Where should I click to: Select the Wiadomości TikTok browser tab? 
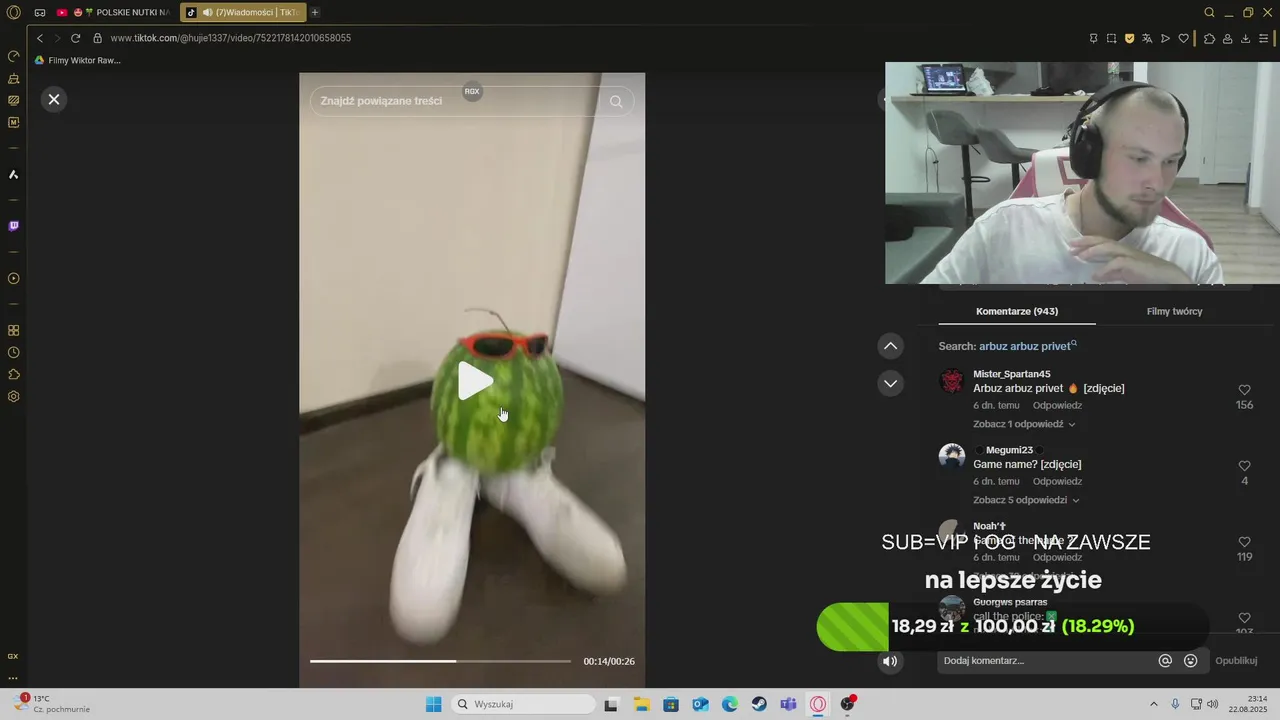[x=244, y=13]
